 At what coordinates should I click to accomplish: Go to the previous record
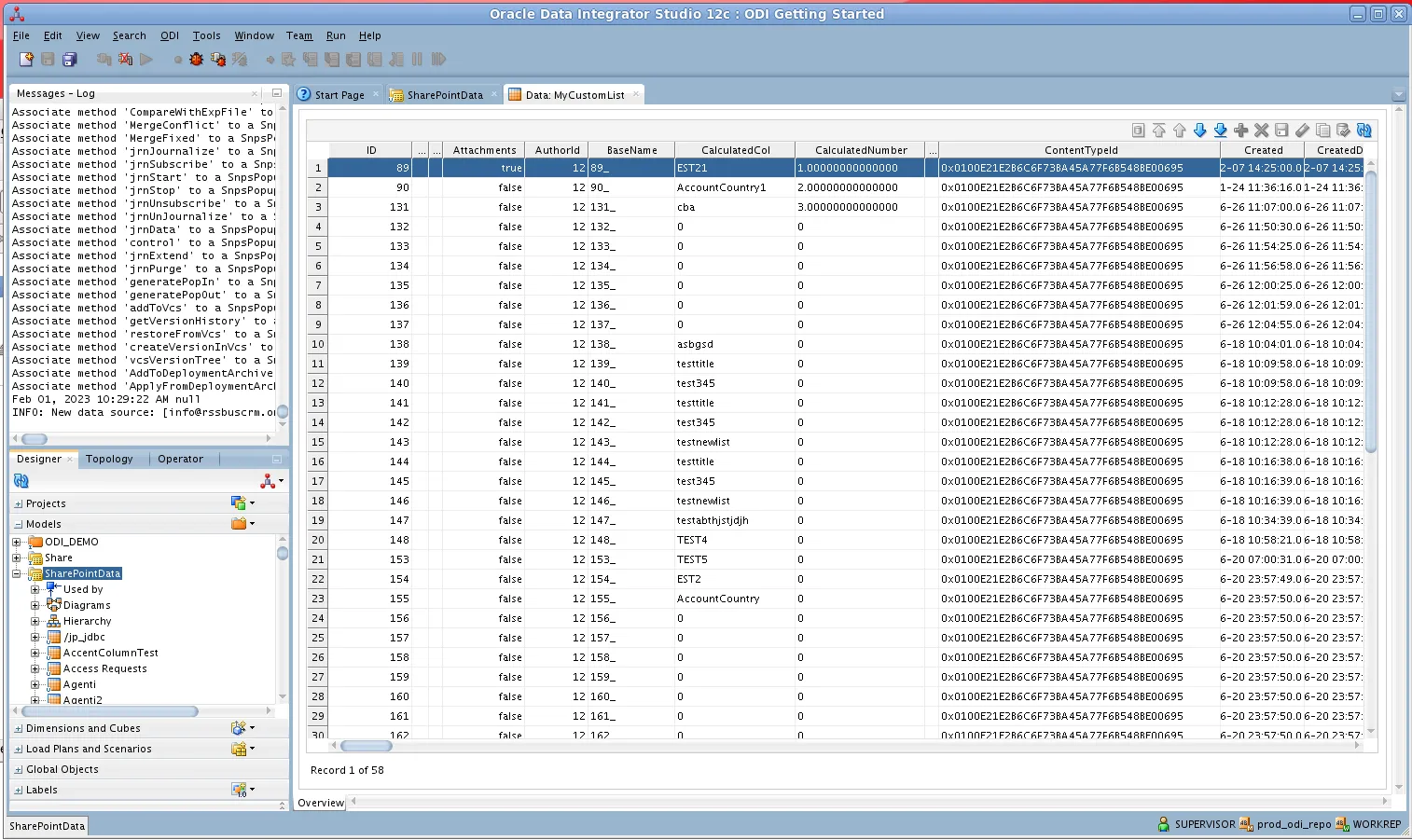1179,131
